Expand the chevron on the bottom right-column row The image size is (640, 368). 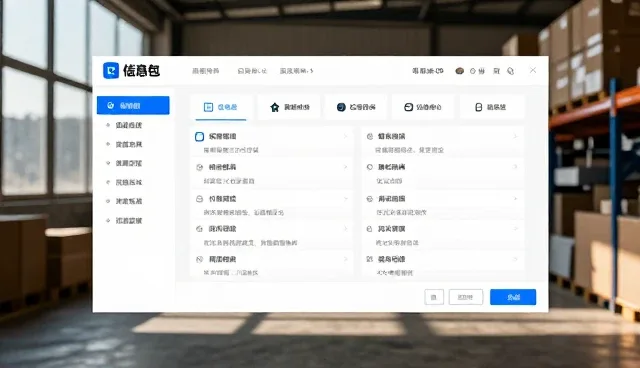point(515,259)
